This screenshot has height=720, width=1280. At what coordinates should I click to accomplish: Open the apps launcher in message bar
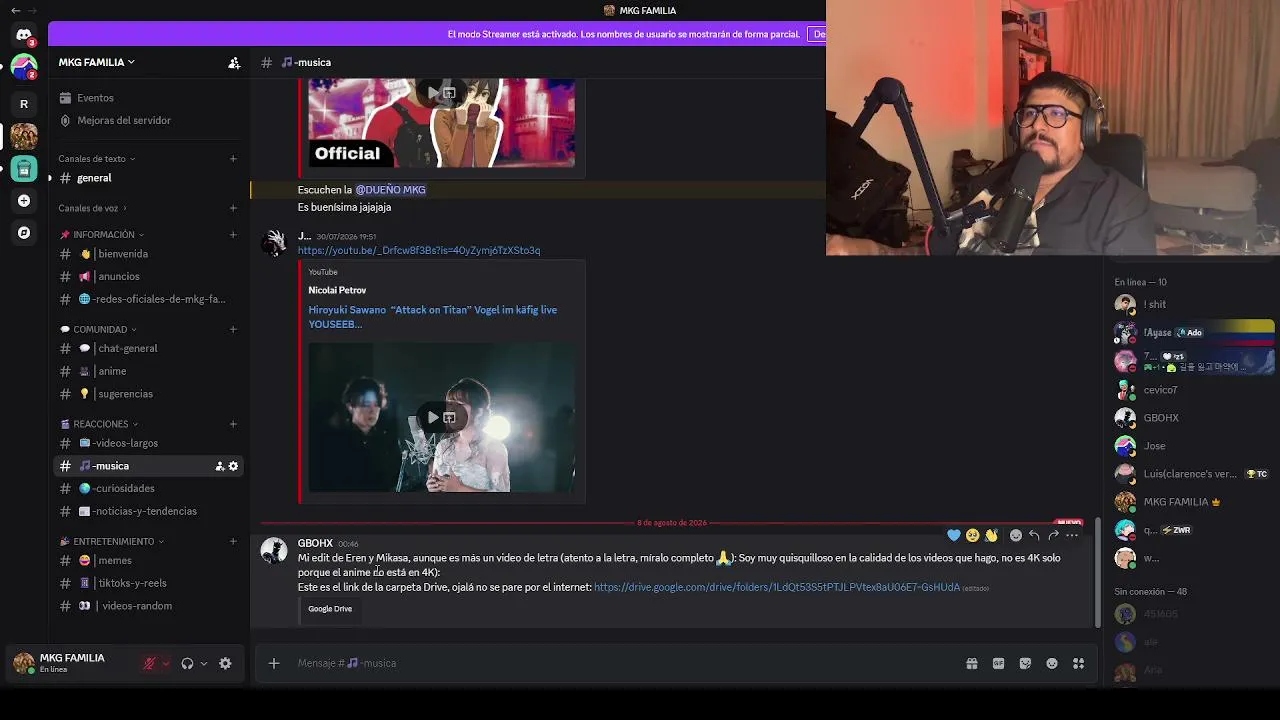coord(1078,663)
